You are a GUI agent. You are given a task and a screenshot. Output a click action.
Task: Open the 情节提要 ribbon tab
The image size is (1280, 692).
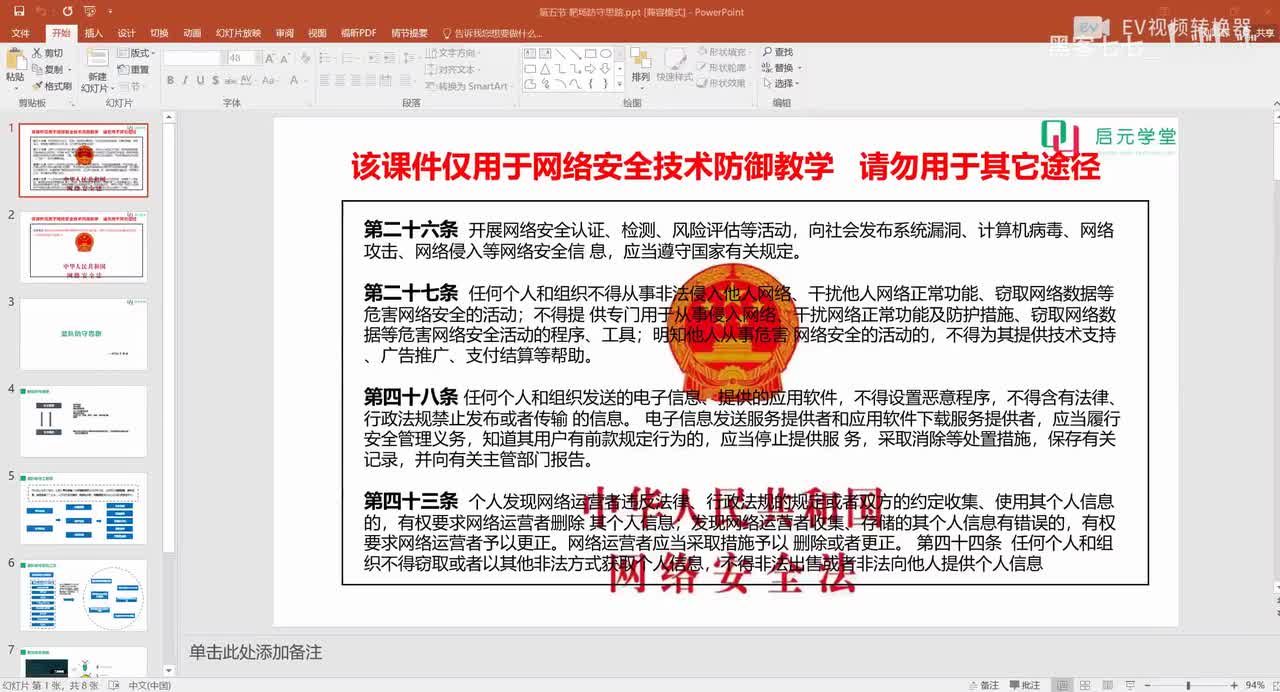410,33
